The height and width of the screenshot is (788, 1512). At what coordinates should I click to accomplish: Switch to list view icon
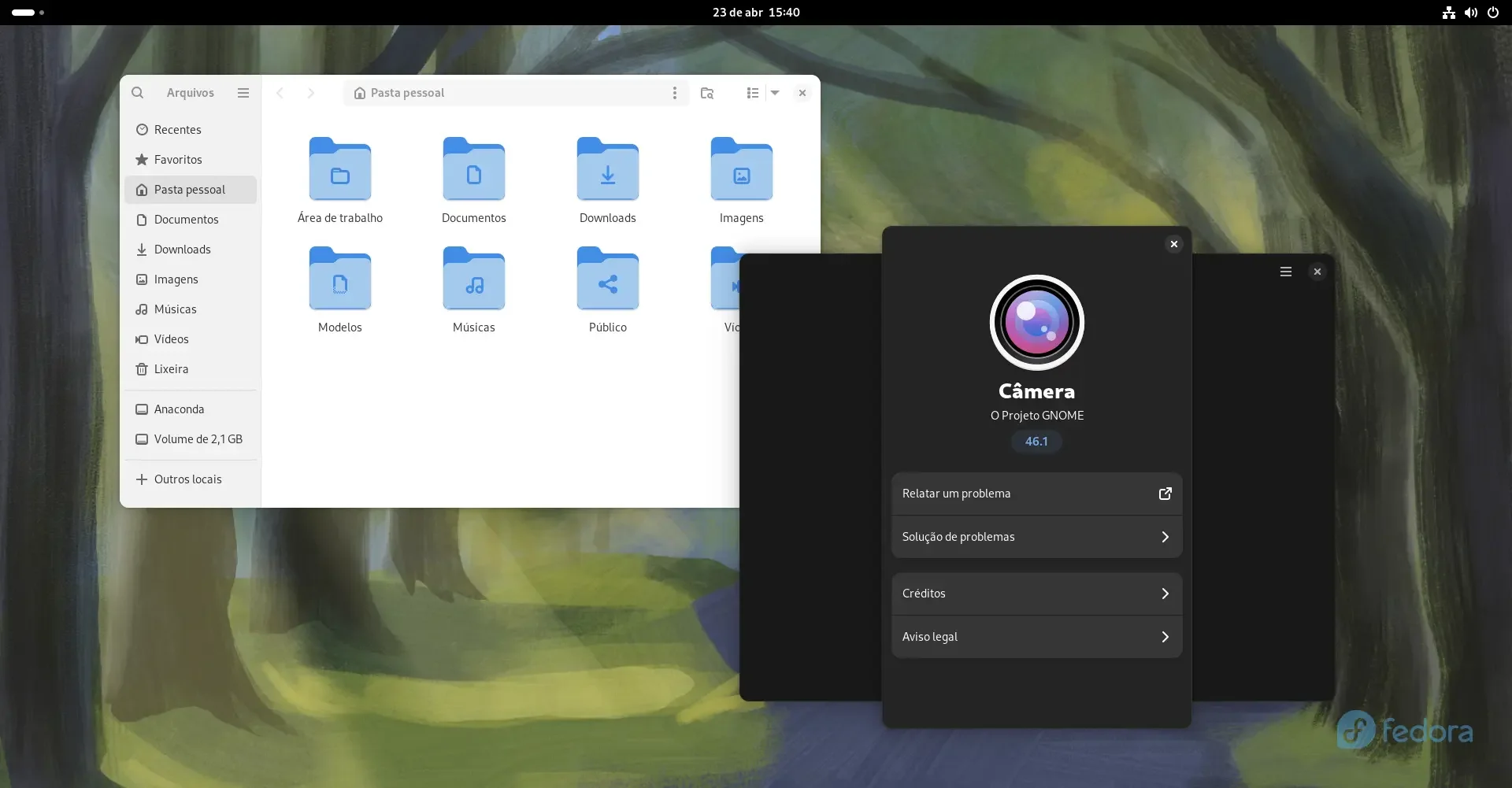coord(753,93)
